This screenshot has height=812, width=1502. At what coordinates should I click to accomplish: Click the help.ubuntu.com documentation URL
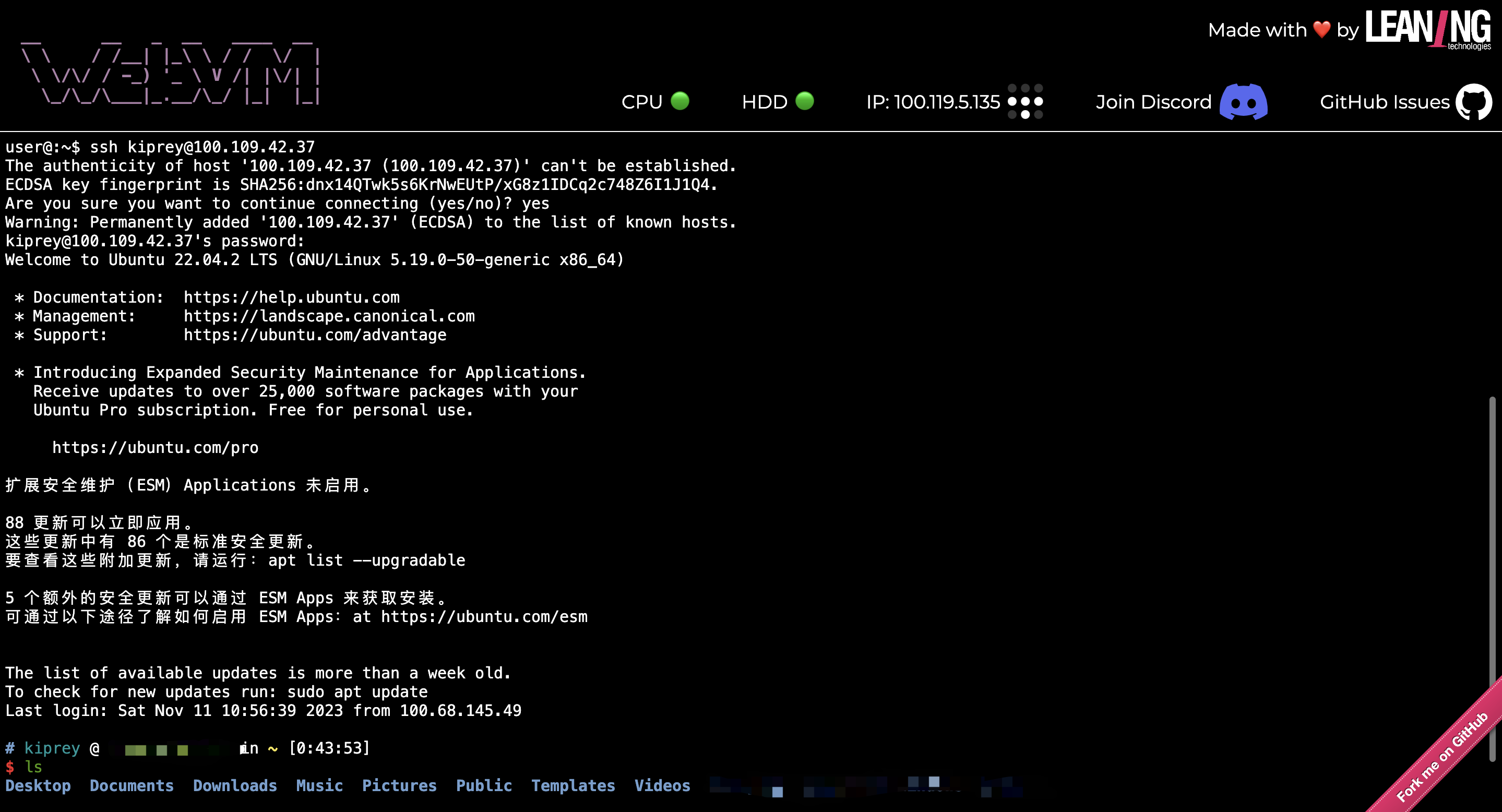click(x=292, y=297)
